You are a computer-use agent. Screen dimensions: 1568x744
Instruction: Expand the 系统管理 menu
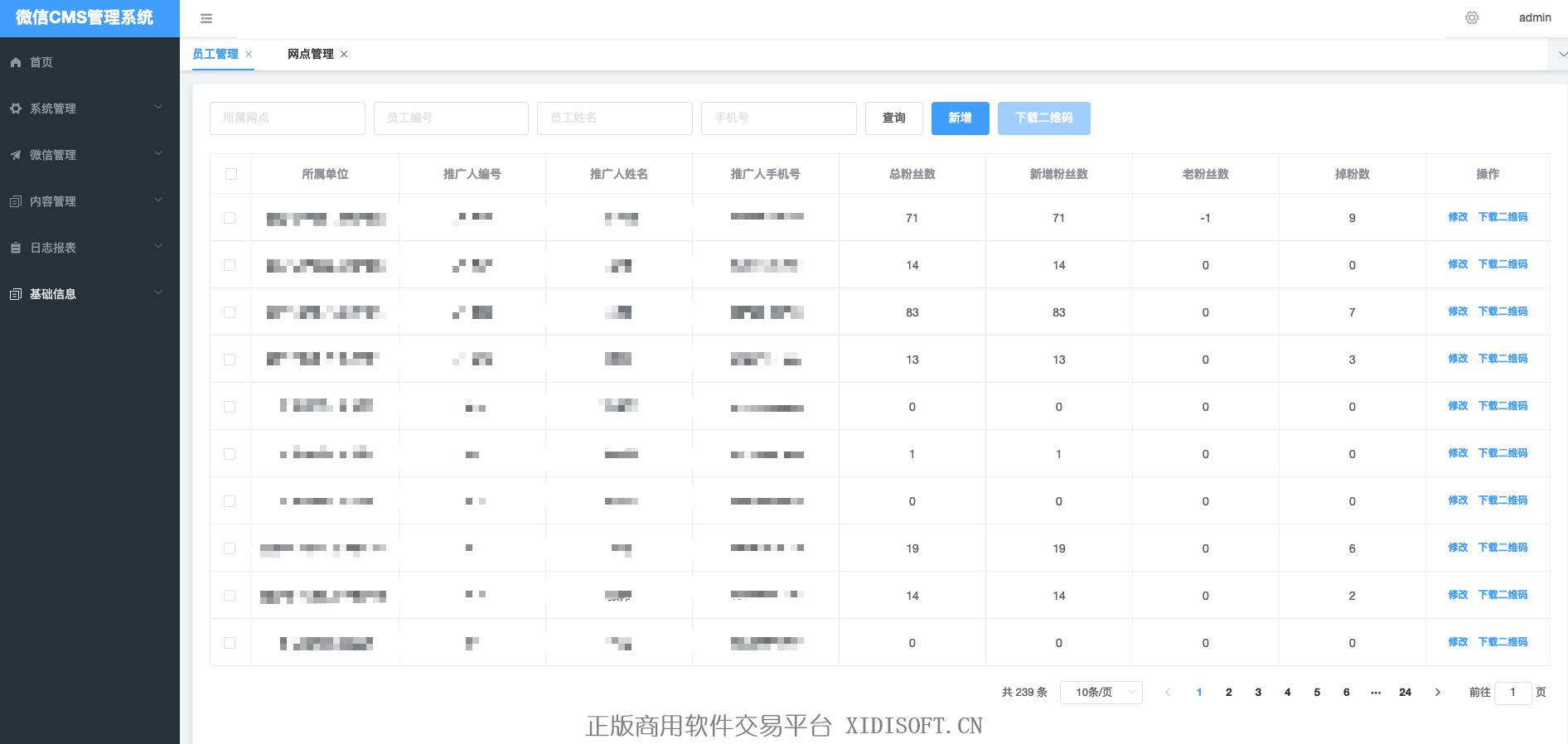(x=90, y=109)
